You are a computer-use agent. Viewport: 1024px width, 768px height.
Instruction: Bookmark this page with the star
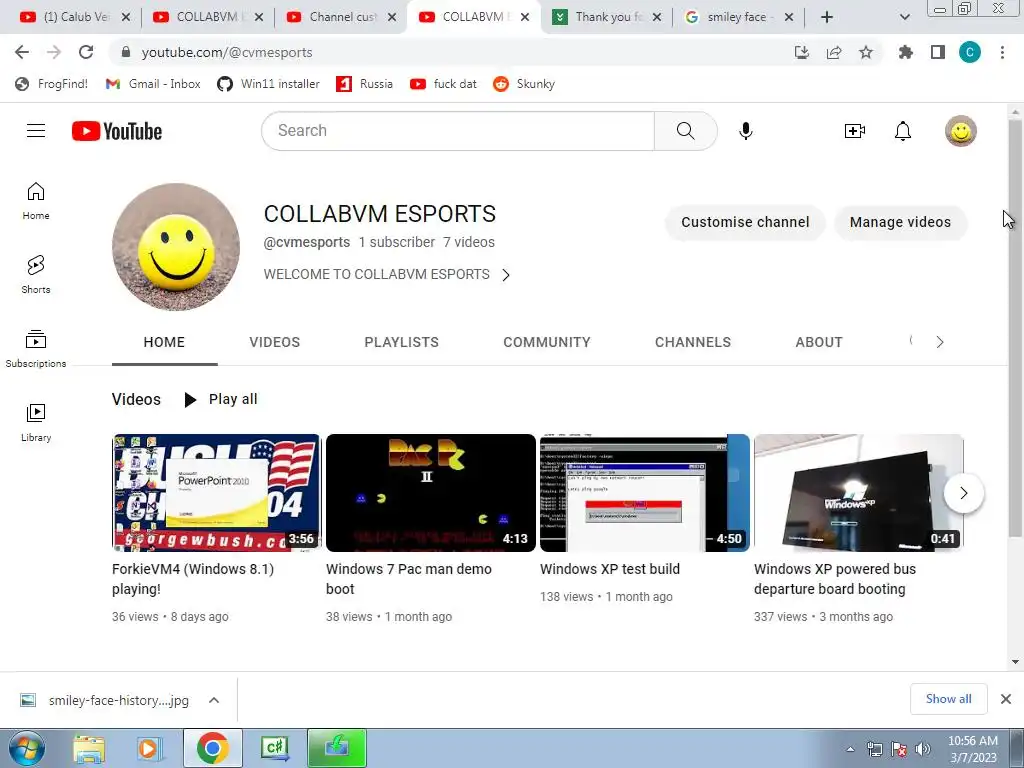coord(866,52)
